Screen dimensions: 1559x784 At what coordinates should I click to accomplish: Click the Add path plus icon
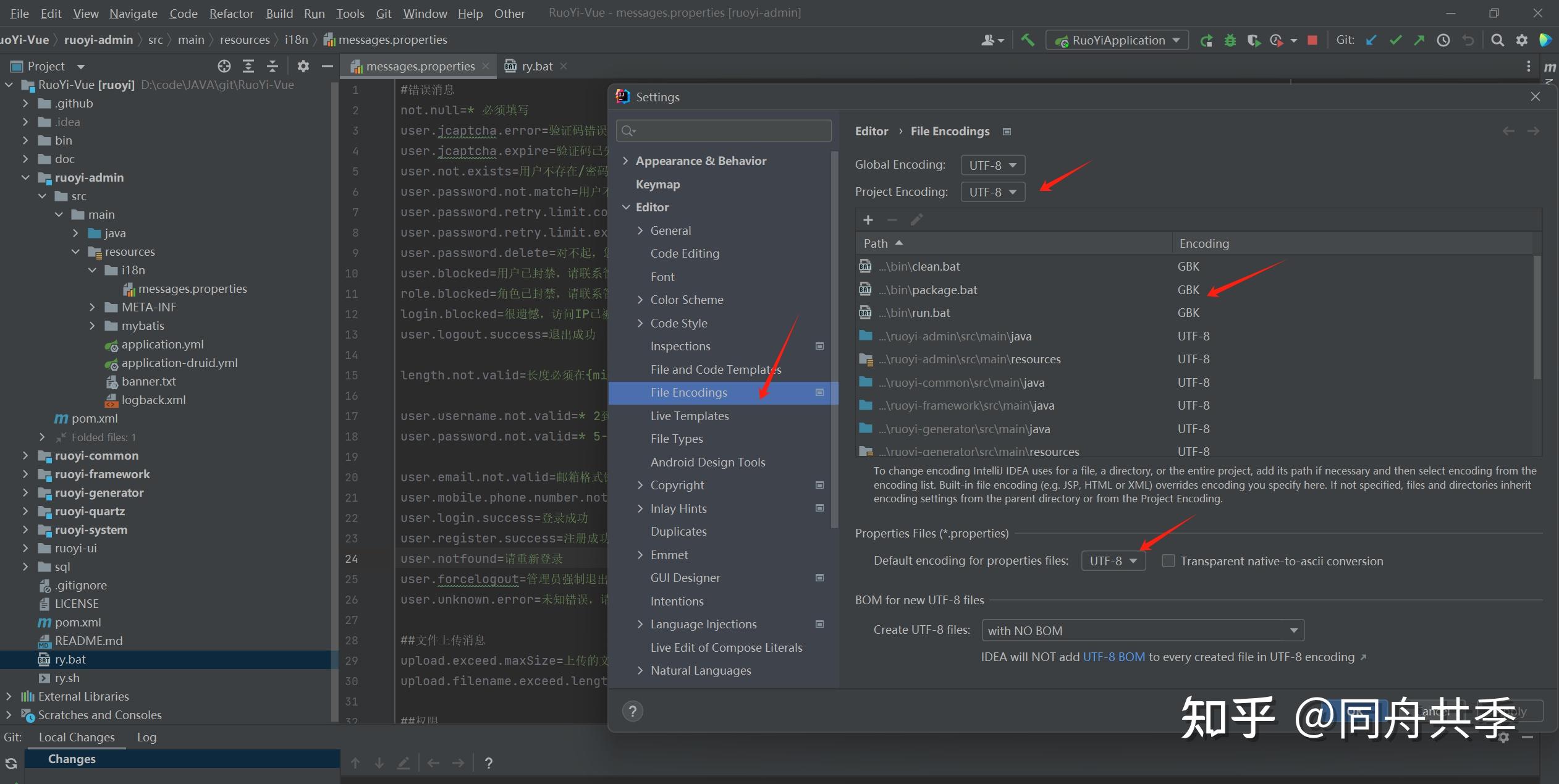868,220
